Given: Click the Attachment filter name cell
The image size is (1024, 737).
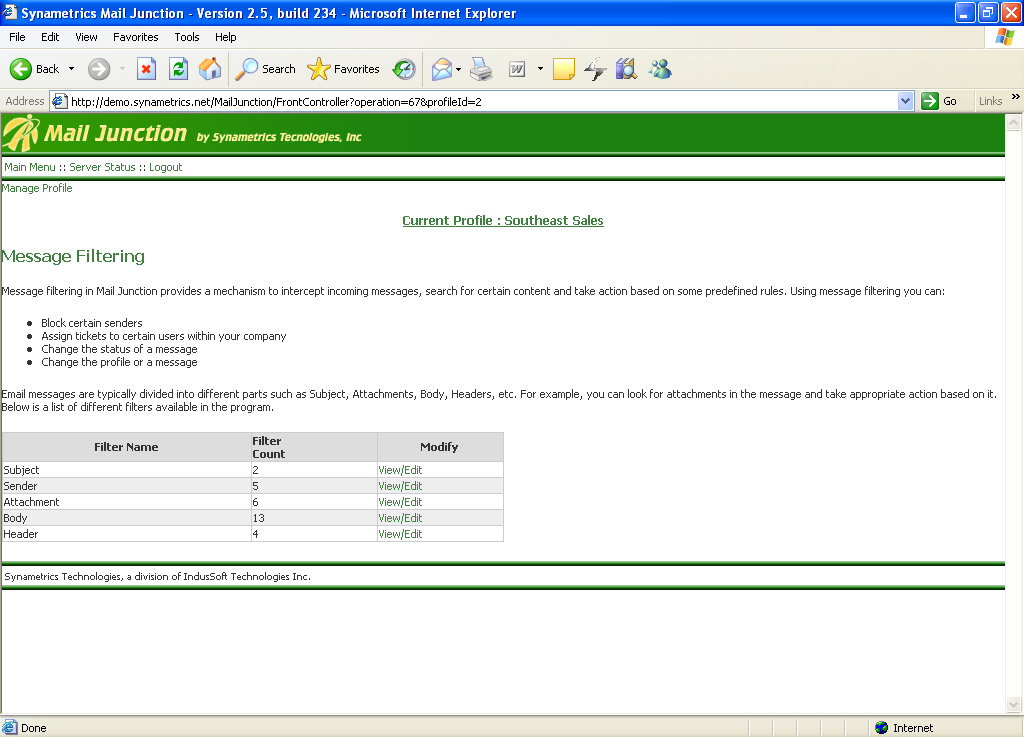Looking at the screenshot, I should point(126,502).
